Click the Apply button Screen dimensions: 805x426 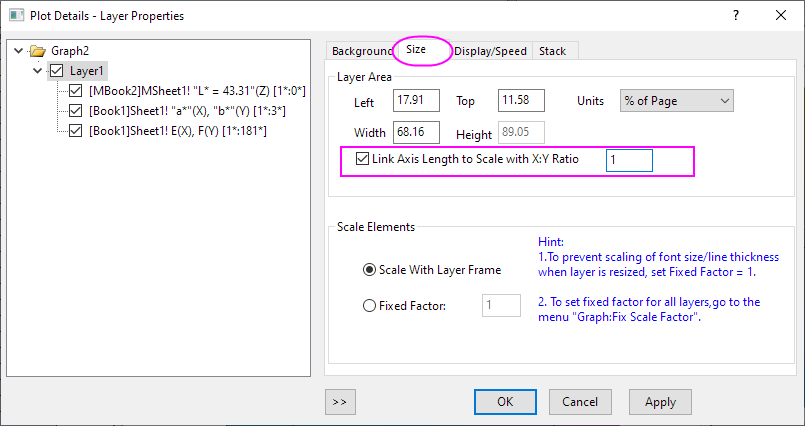point(660,401)
